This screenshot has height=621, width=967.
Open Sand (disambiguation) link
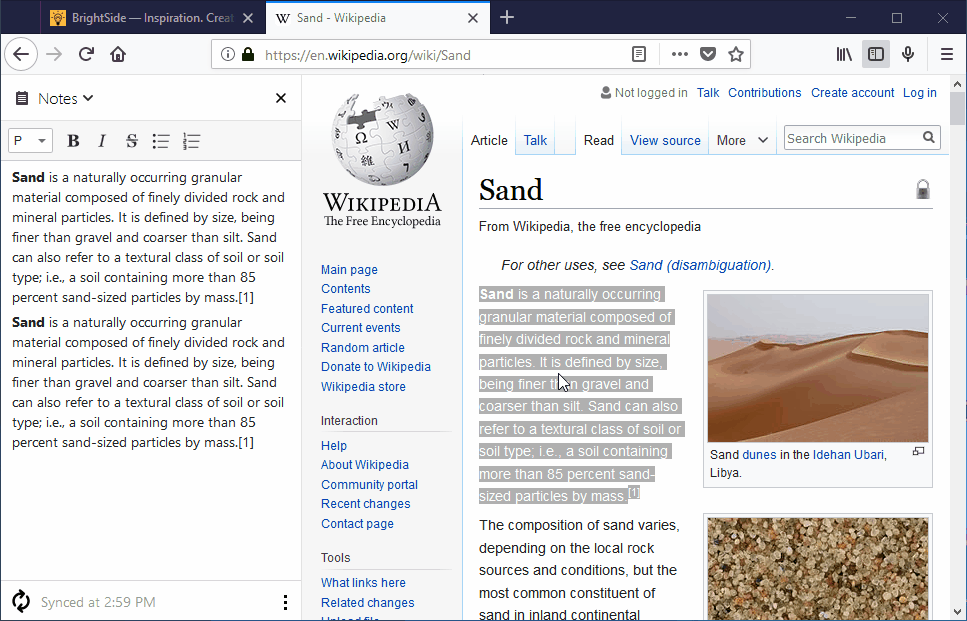click(700, 265)
